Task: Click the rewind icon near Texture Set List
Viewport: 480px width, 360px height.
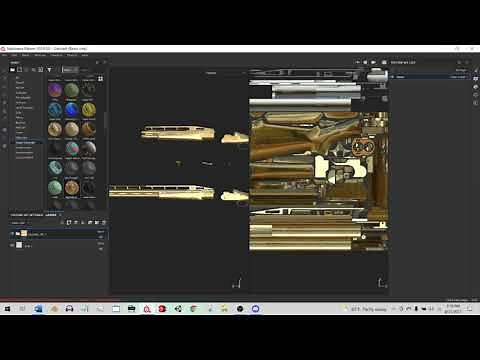Action: pos(357,62)
